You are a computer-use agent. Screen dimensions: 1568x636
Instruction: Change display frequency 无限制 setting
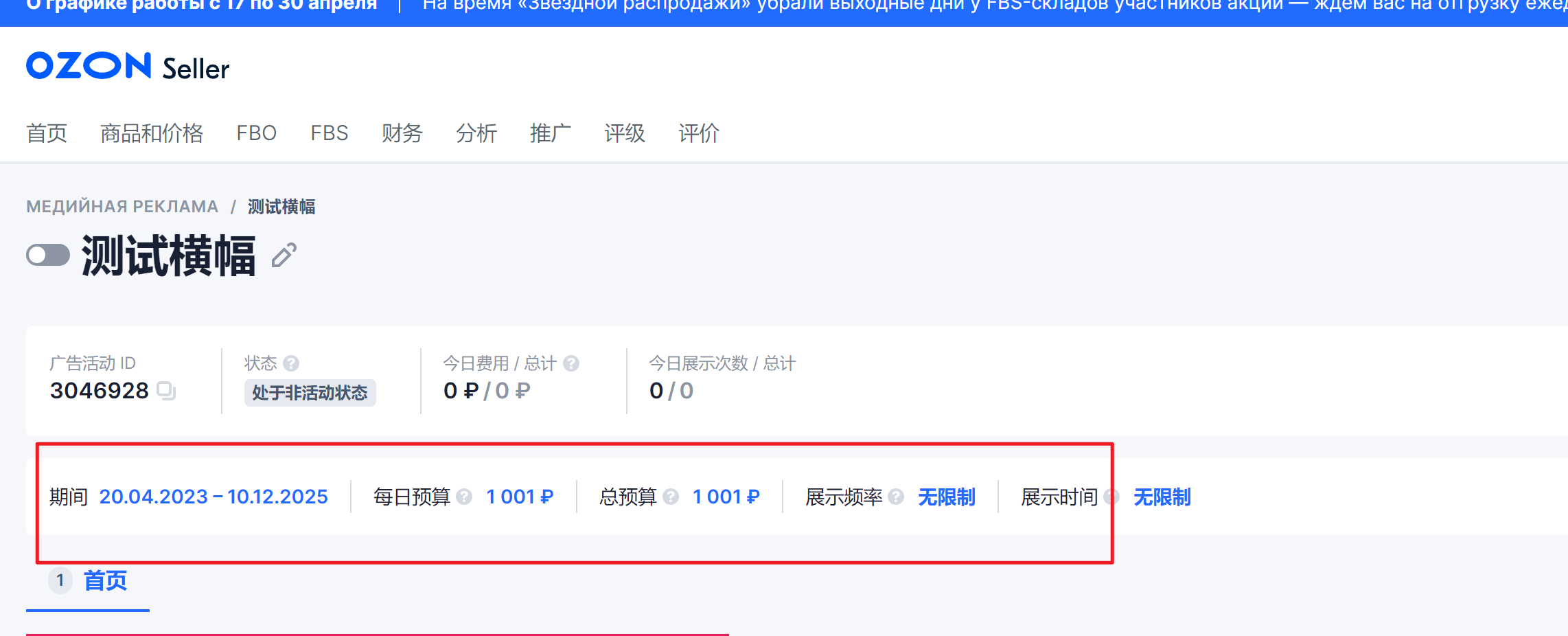(947, 497)
